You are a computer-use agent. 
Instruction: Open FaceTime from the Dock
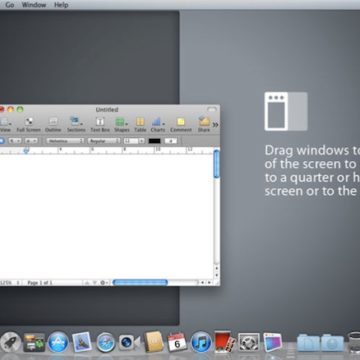pyautogui.click(x=129, y=342)
